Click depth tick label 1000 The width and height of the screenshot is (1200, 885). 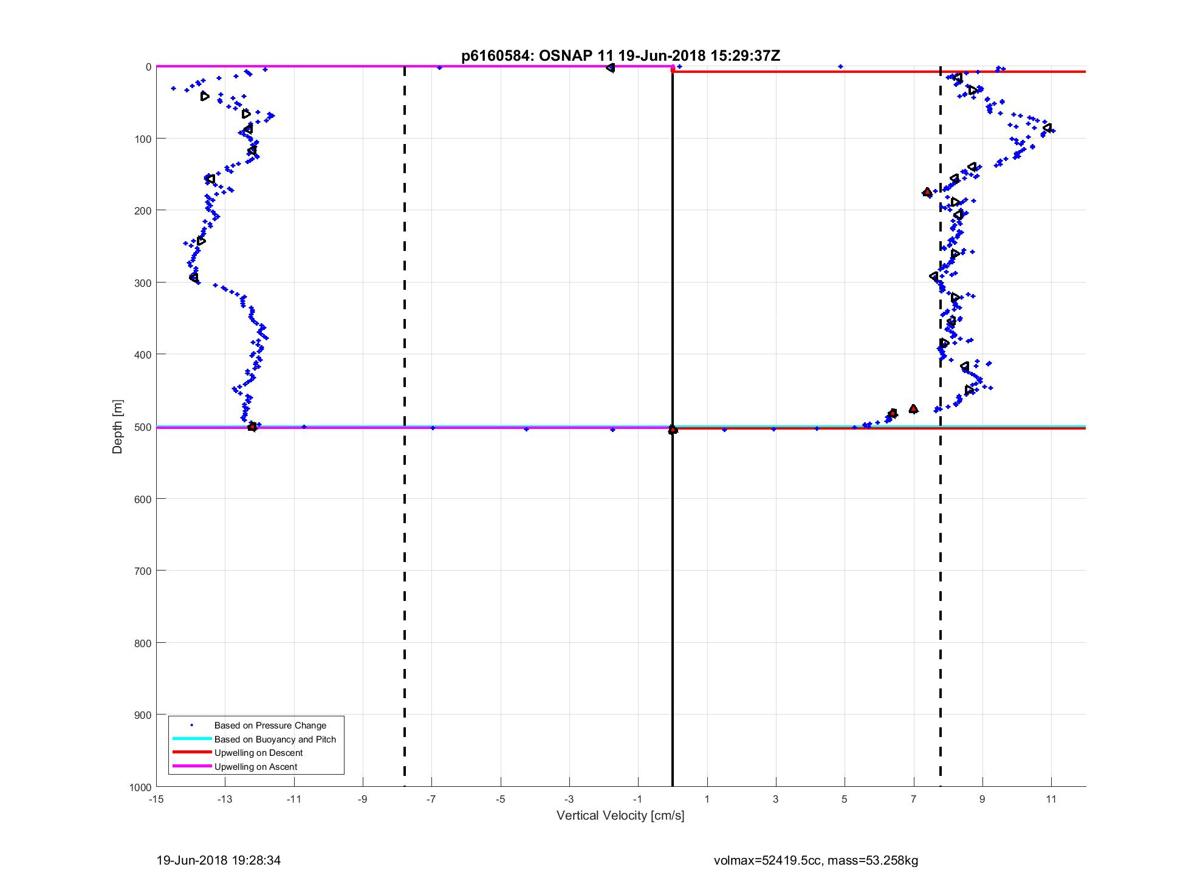click(138, 787)
